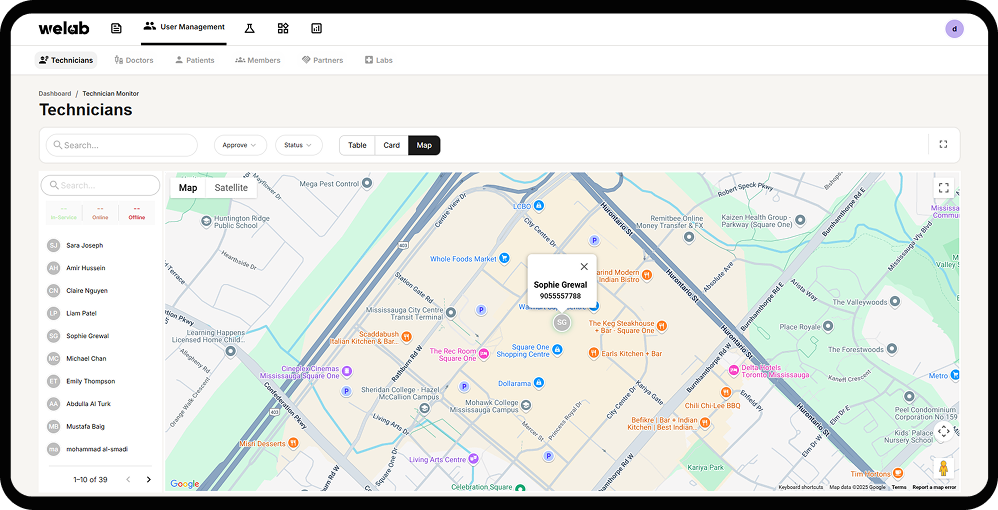Click the widgets grid icon in top nav
Viewport: 998px width, 510px height.
click(283, 28)
